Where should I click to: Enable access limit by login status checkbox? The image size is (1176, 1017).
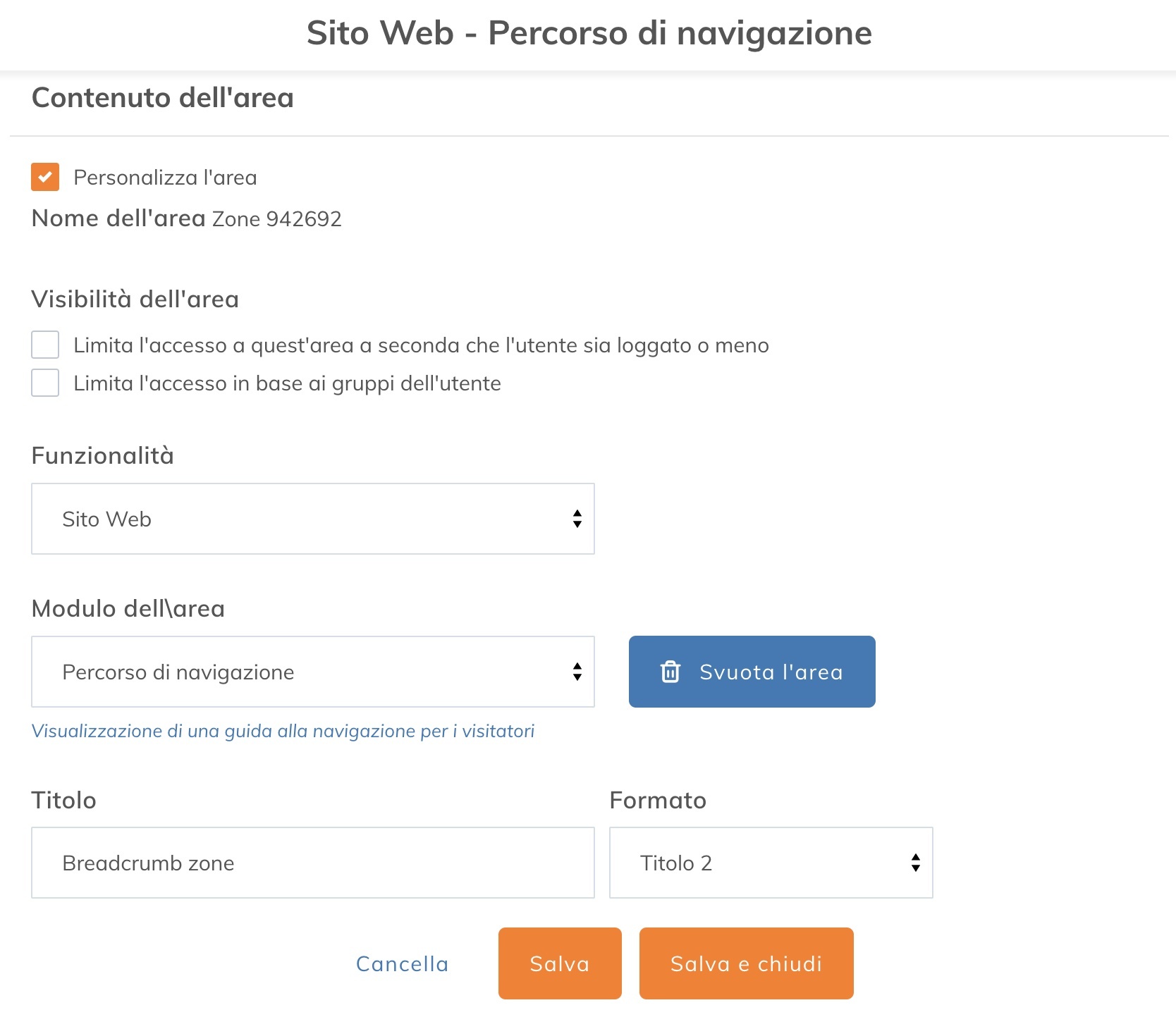point(45,345)
